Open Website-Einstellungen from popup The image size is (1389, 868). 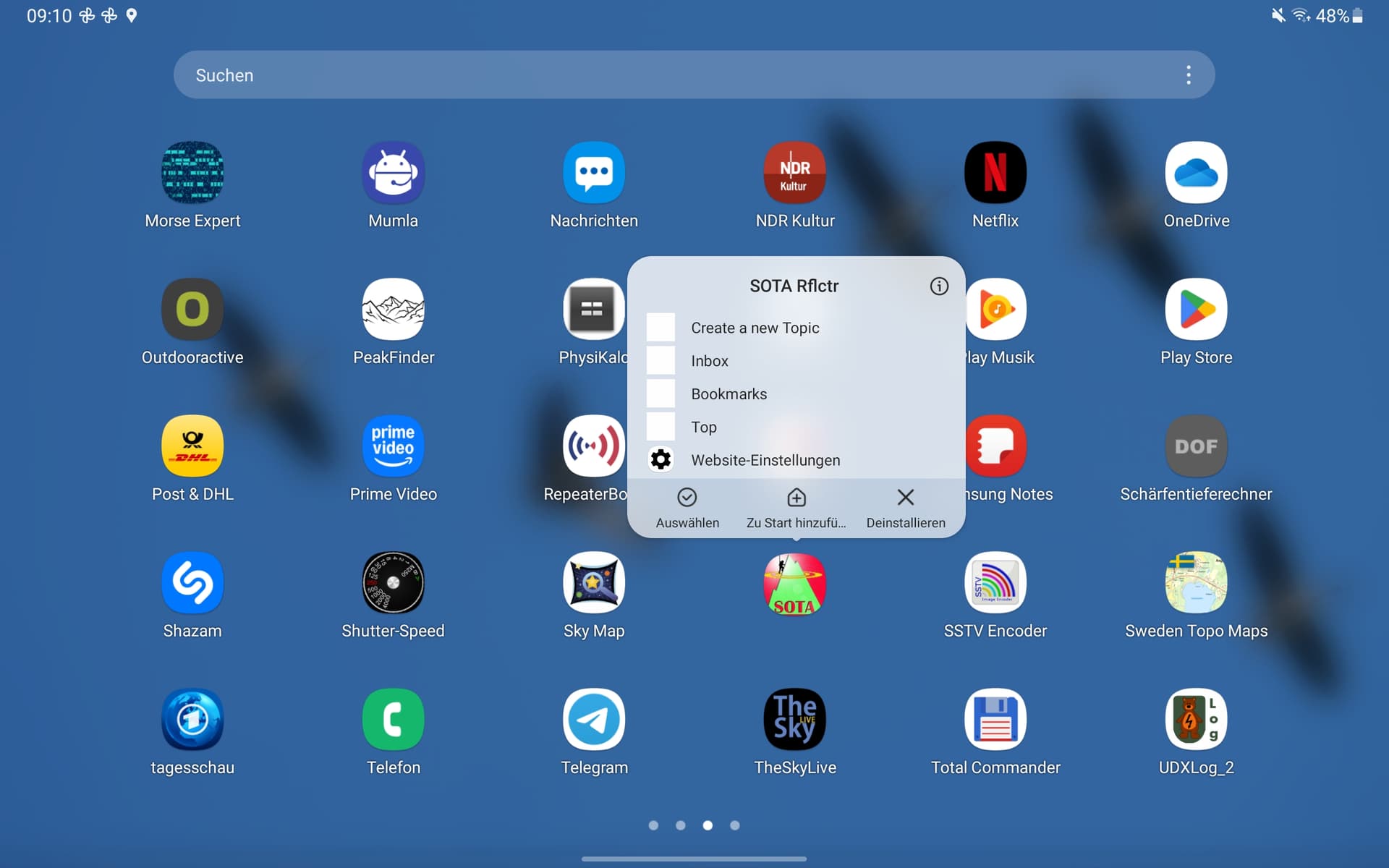point(765,460)
